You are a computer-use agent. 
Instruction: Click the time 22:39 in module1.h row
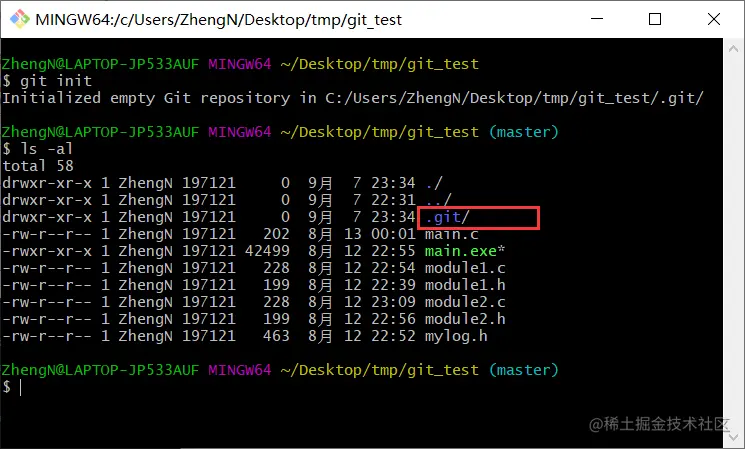(393, 285)
